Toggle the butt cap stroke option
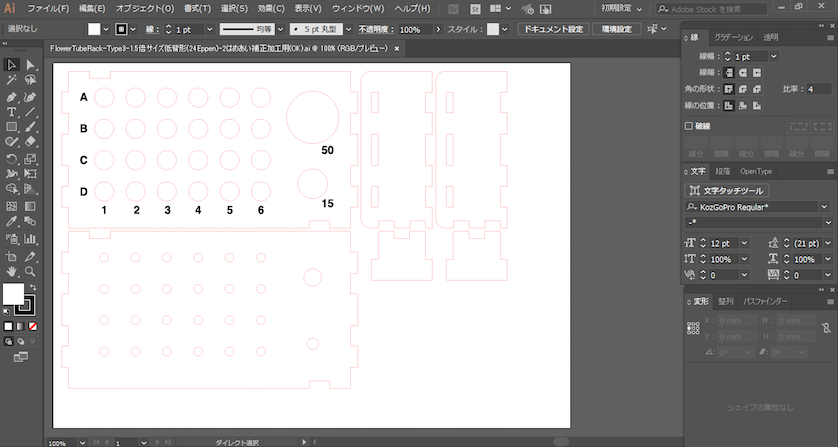 pyautogui.click(x=729, y=73)
